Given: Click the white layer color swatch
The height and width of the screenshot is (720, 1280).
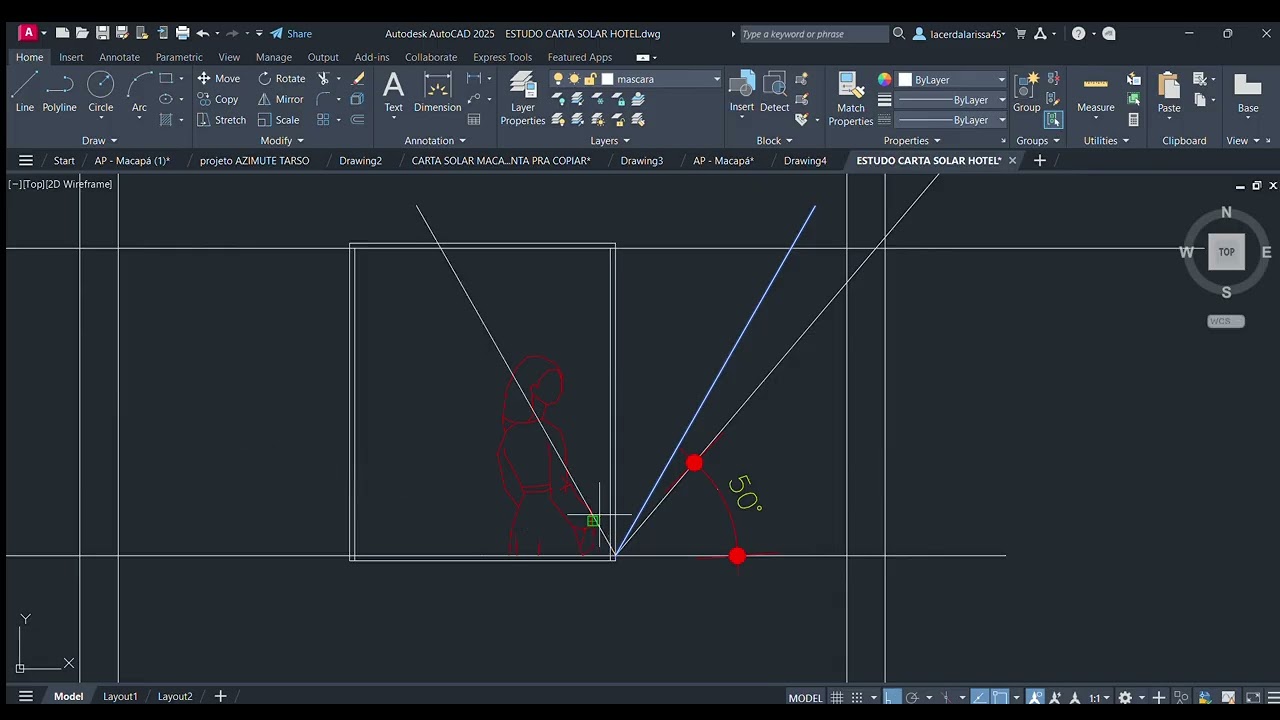Looking at the screenshot, I should pos(607,79).
